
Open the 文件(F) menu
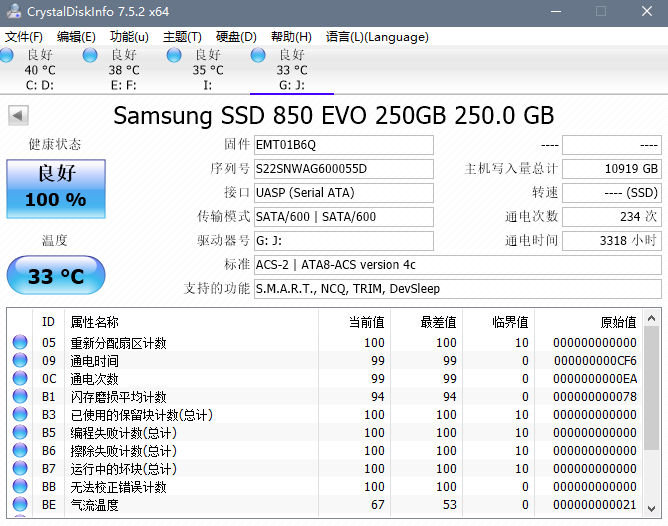[x=24, y=37]
